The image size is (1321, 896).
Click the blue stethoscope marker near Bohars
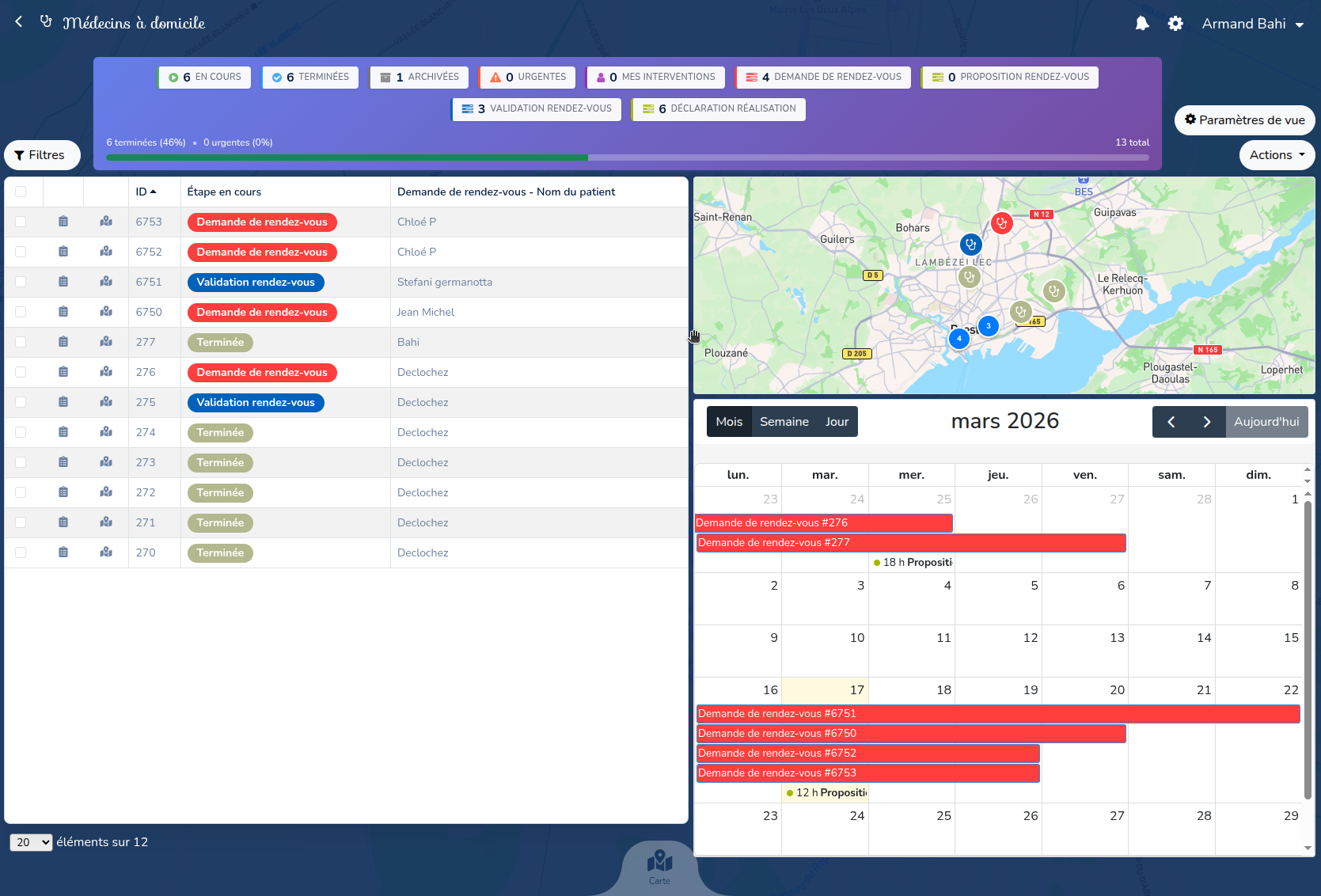[971, 245]
